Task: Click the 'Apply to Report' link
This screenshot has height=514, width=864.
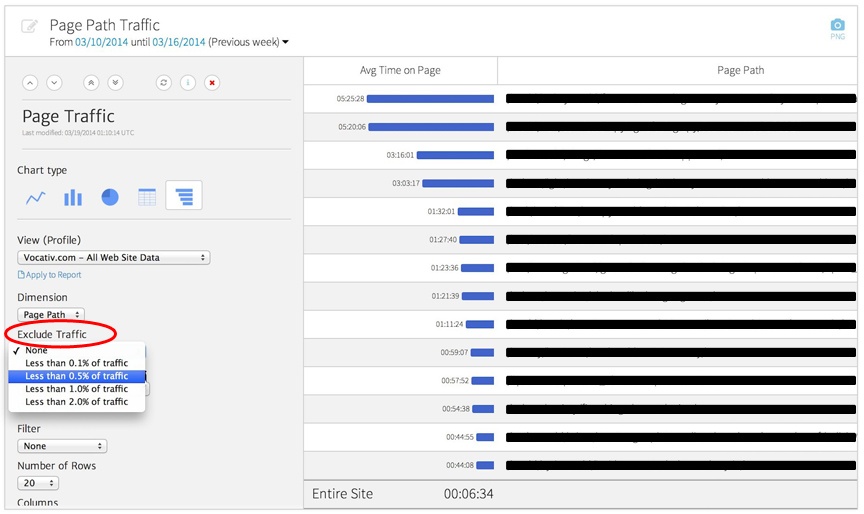Action: click(53, 275)
